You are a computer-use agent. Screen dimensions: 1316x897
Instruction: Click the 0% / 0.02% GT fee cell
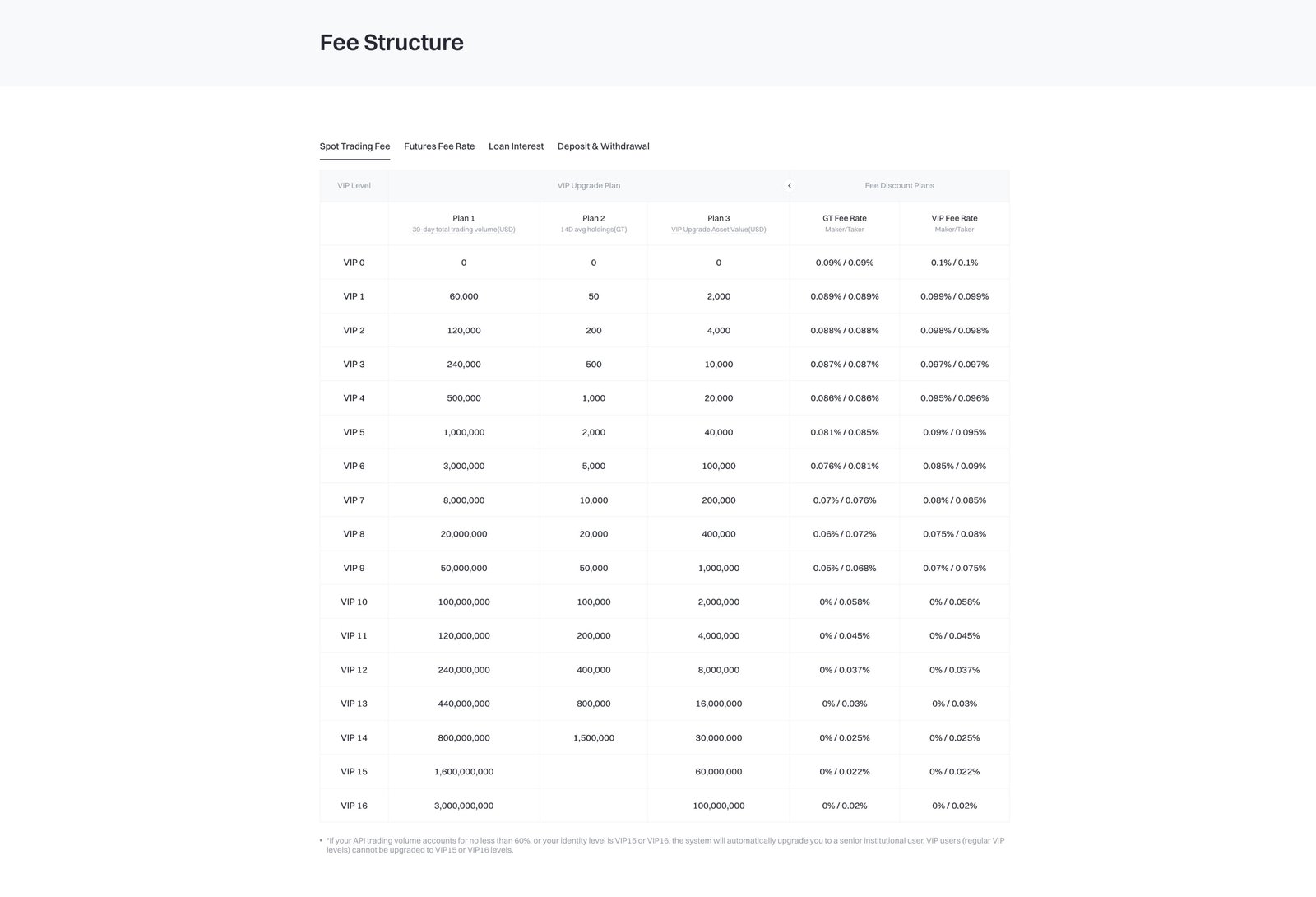844,806
